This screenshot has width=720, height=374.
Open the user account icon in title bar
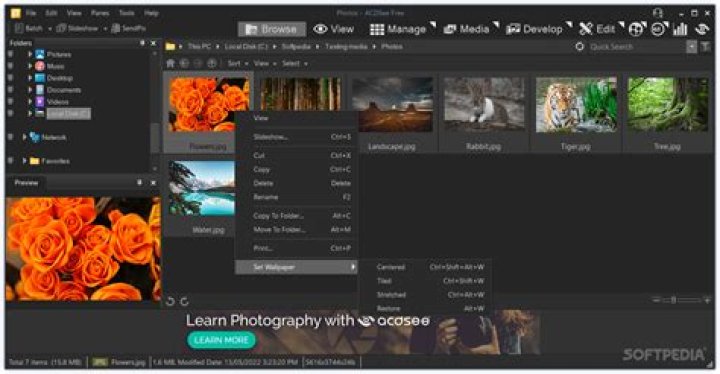658,13
